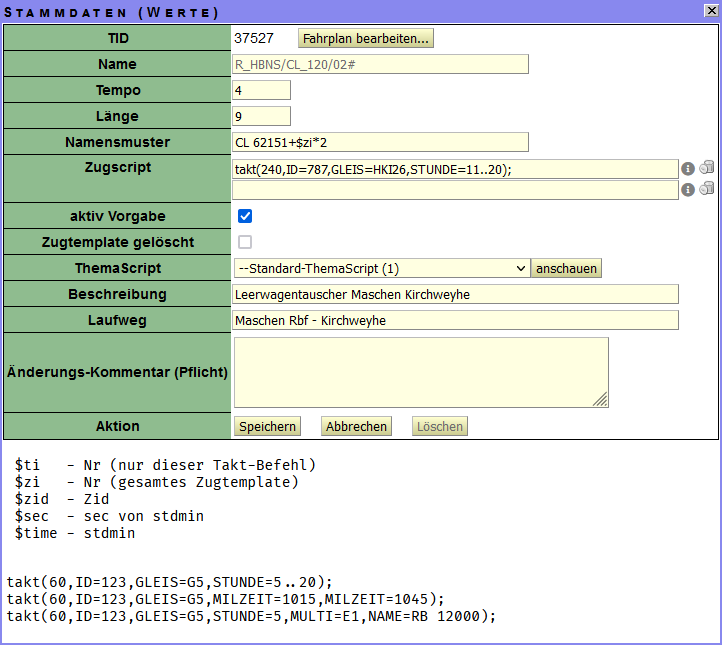The image size is (722, 645).
Task: Click the Löschen button
Action: pos(440,427)
